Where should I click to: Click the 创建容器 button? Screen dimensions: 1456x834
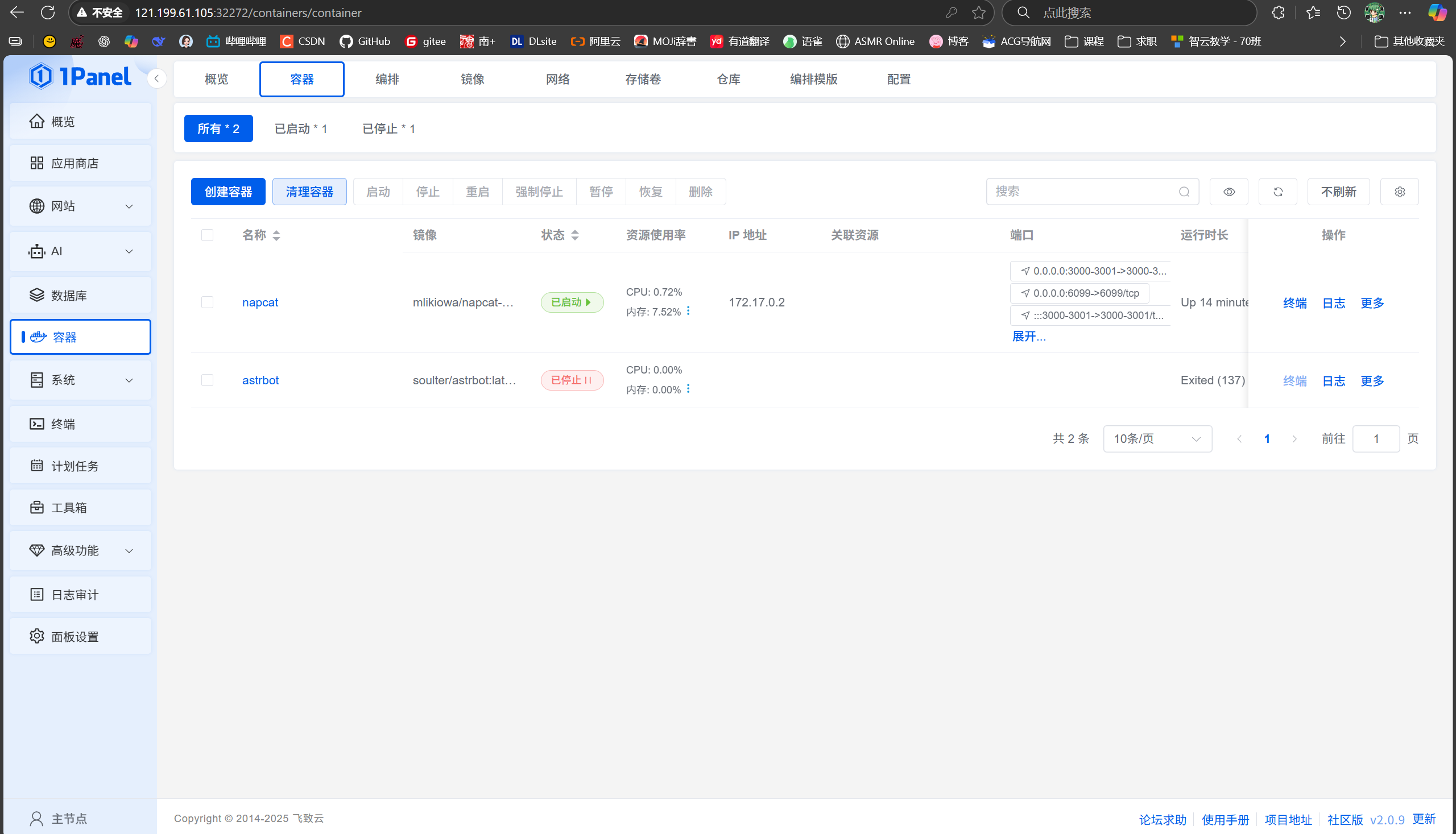227,192
